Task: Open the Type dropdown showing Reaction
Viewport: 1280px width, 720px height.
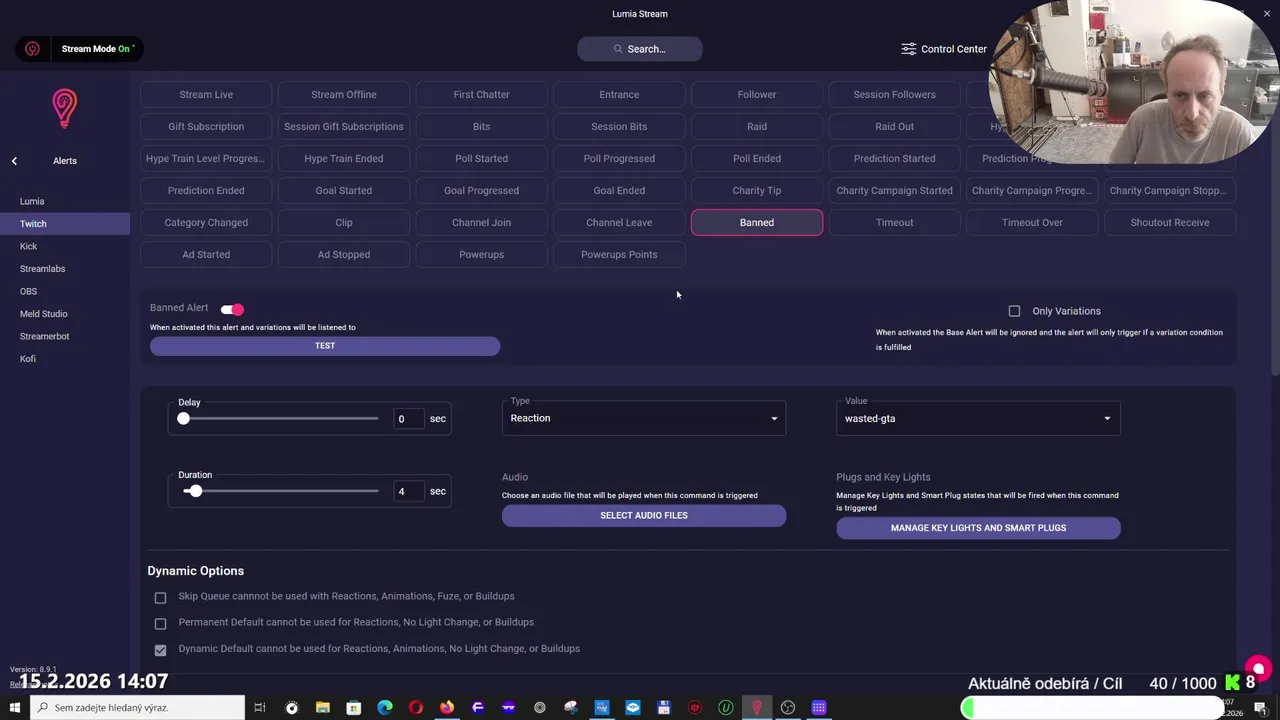Action: coord(644,418)
